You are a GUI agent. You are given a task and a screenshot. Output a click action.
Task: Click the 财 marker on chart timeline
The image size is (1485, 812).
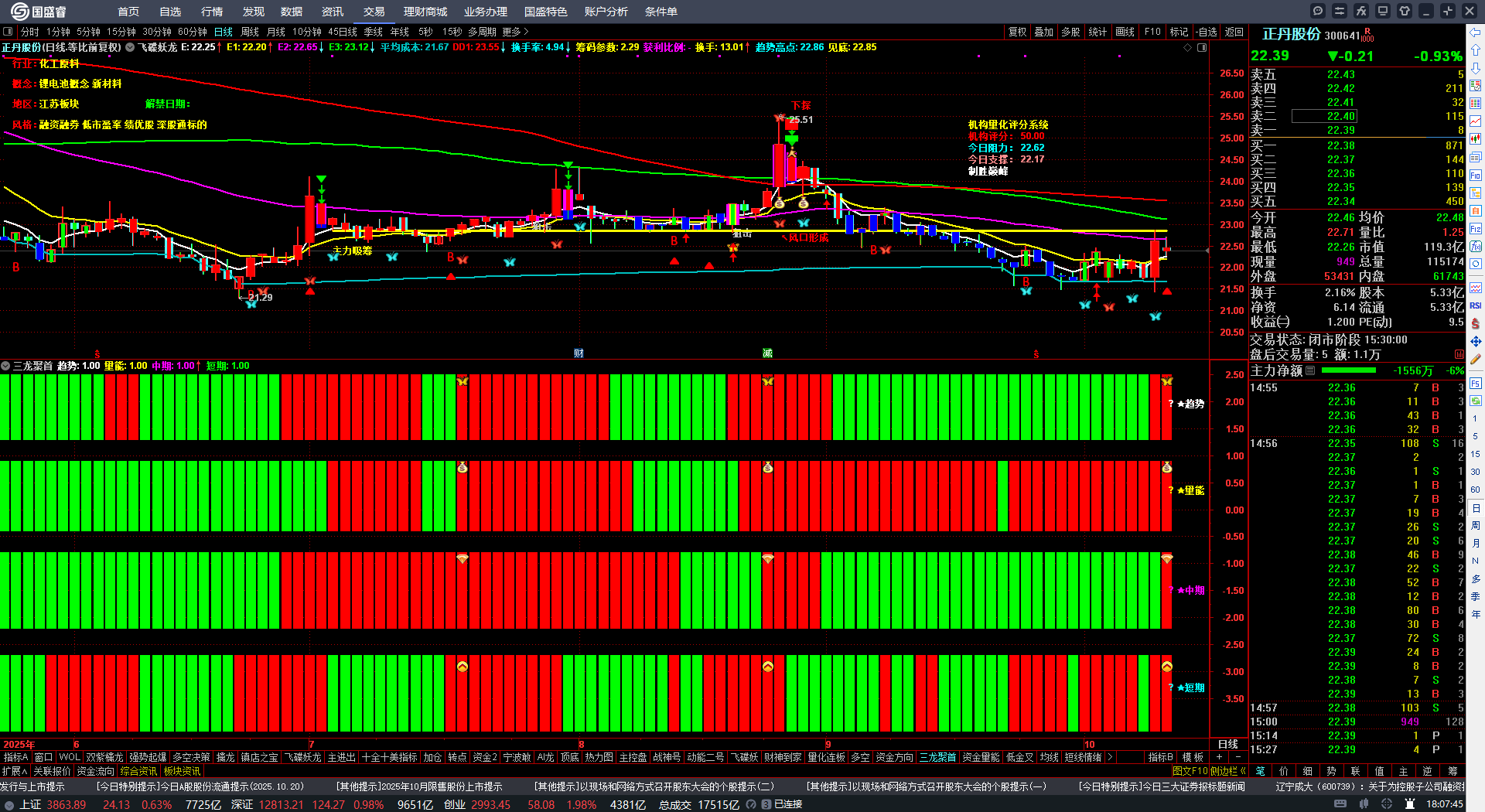click(x=579, y=353)
